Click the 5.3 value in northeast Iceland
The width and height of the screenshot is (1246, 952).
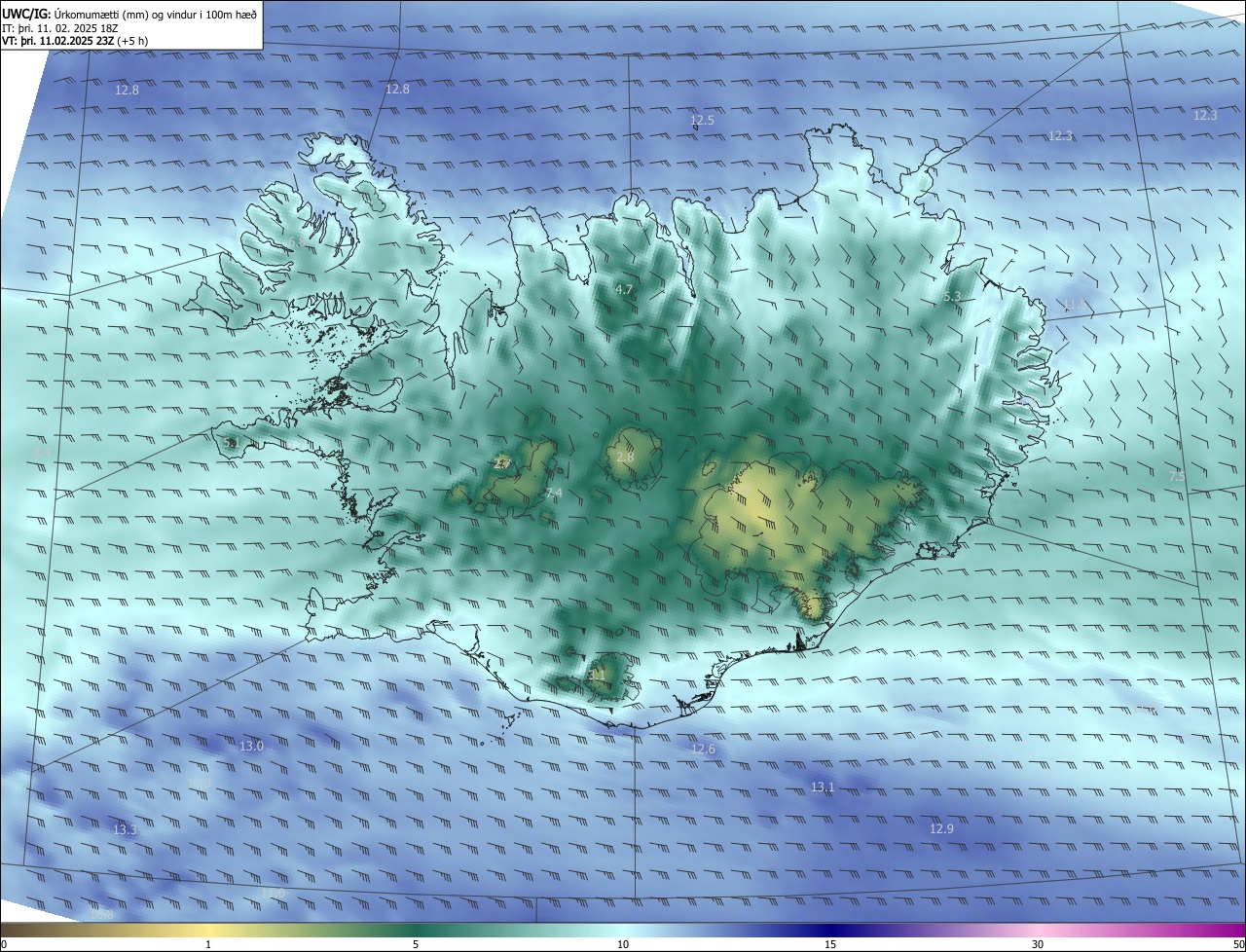952,296
